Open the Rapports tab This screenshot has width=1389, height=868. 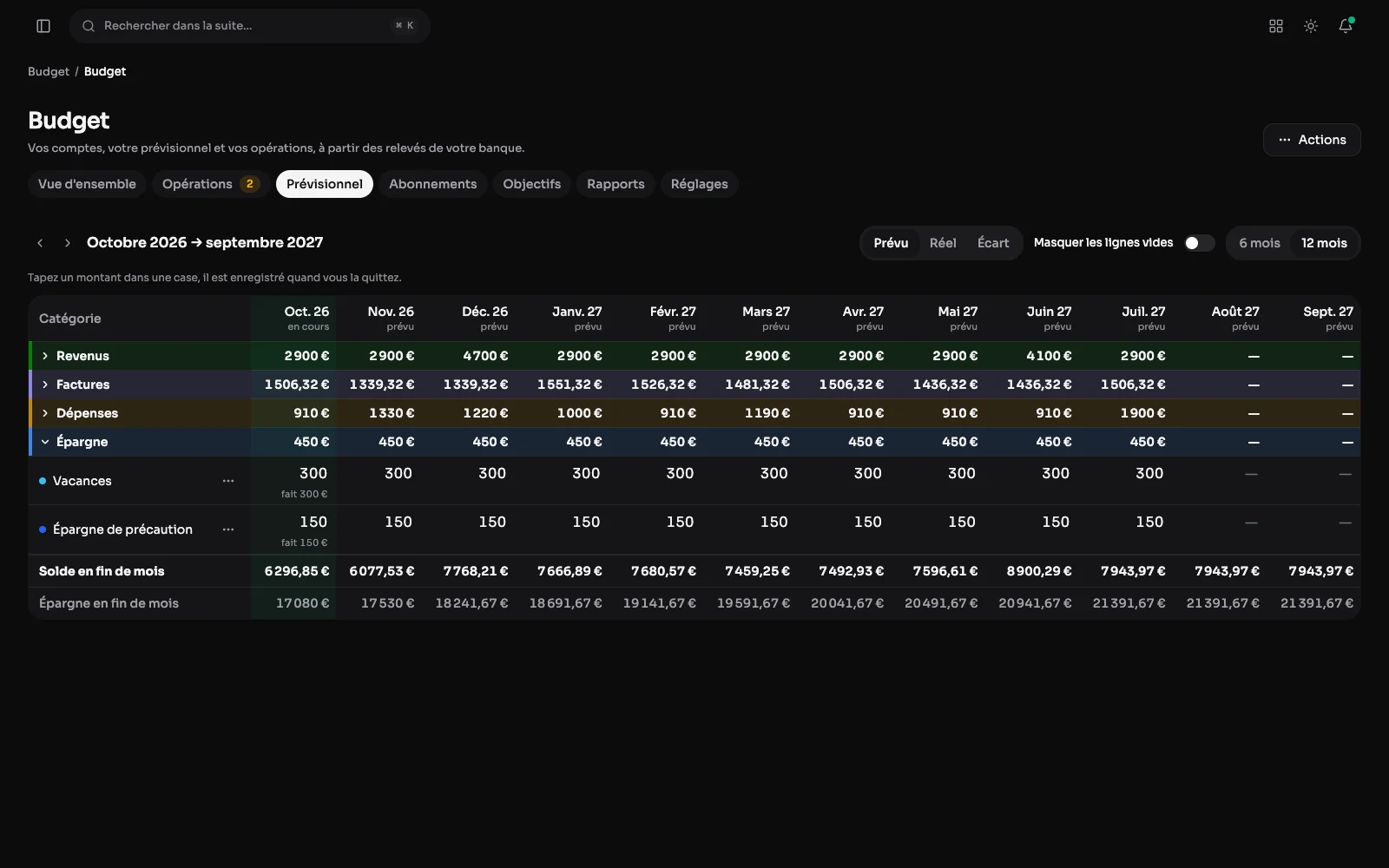pos(616,184)
